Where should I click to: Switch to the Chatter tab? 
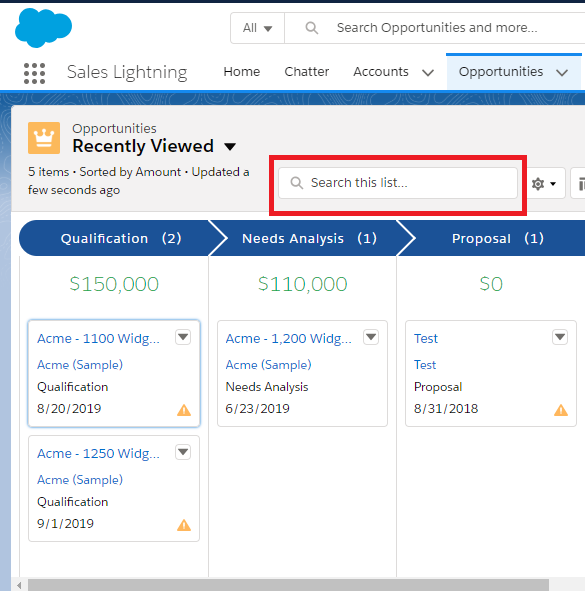306,72
